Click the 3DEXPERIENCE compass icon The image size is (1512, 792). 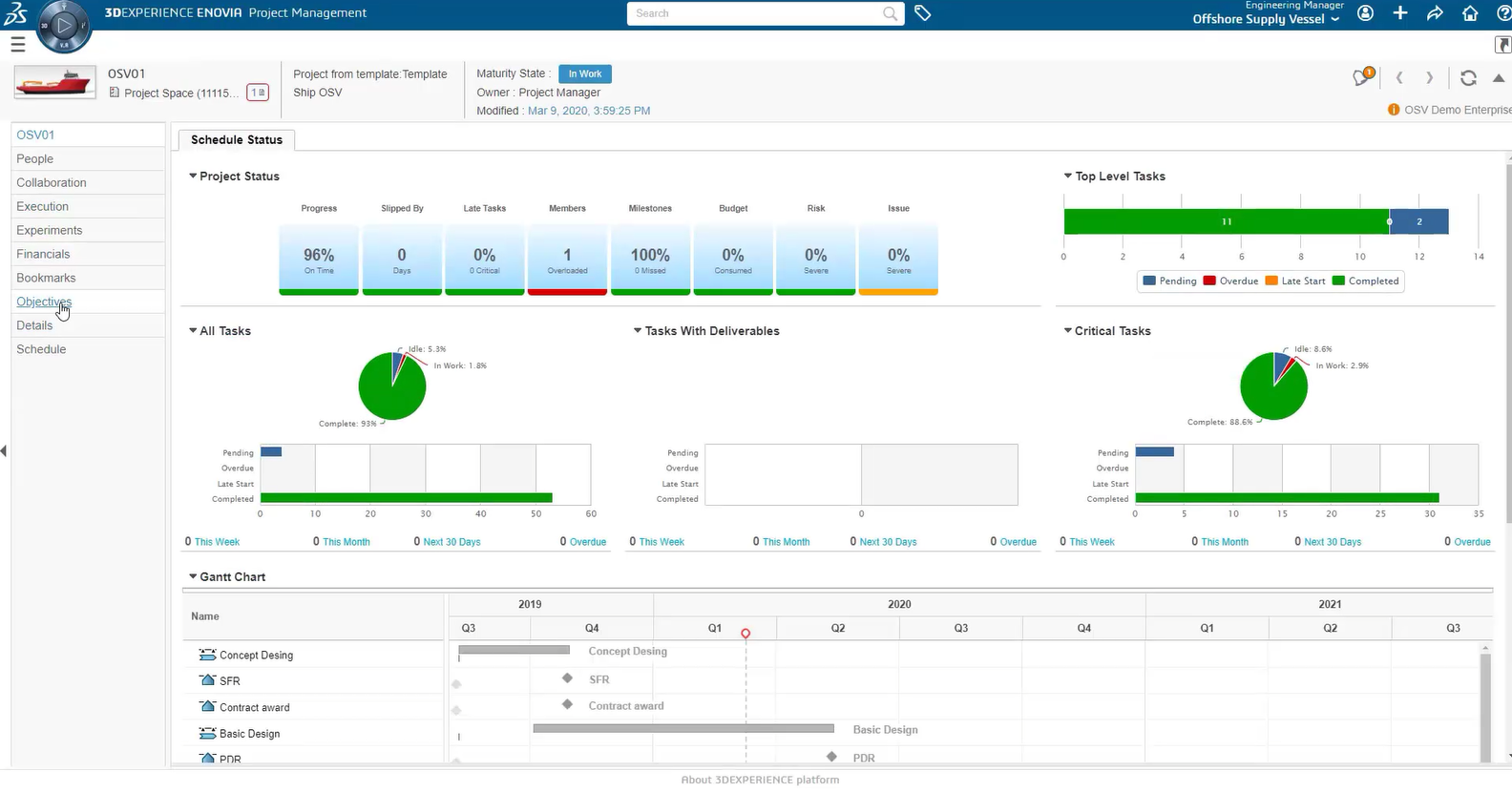pyautogui.click(x=64, y=27)
